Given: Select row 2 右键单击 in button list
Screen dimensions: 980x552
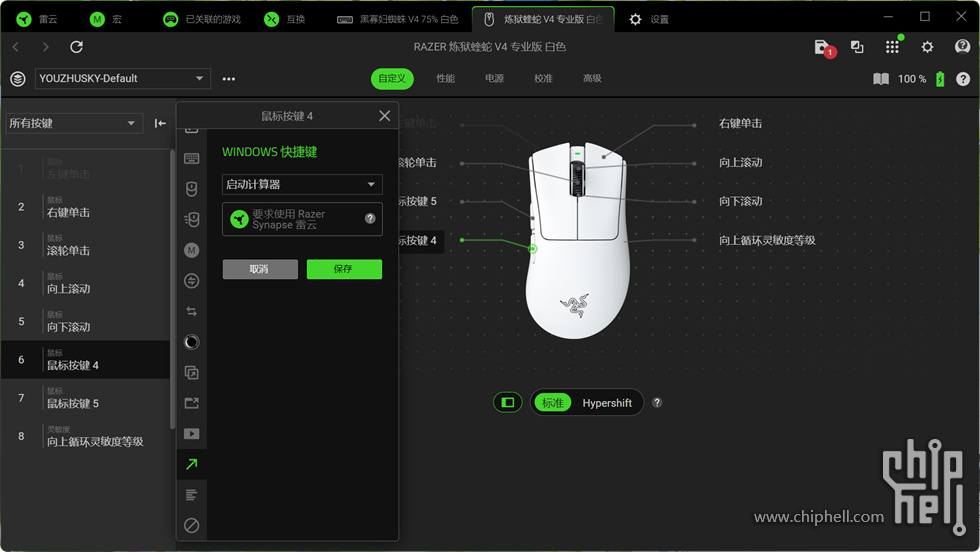Looking at the screenshot, I should tap(85, 207).
